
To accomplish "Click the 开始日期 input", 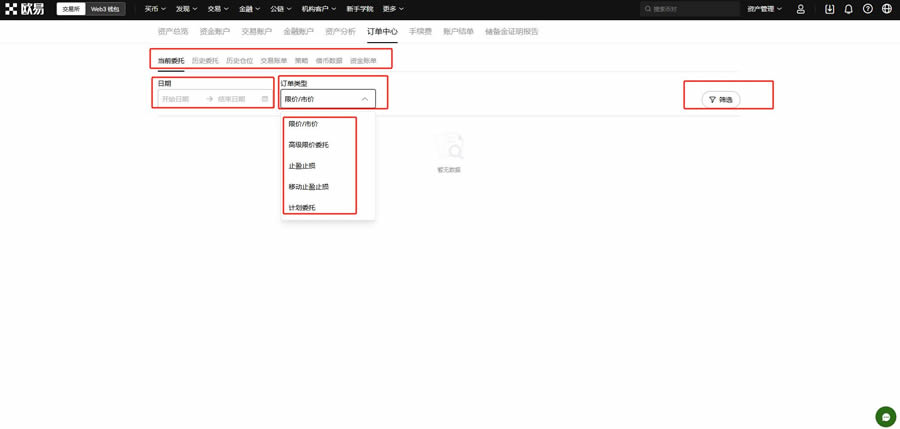I will [x=176, y=99].
